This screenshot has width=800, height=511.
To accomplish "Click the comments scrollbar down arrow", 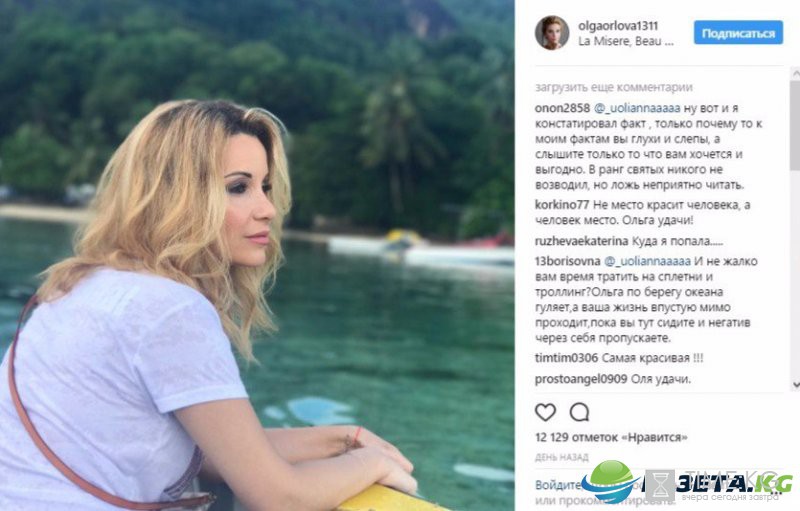I will (x=795, y=385).
